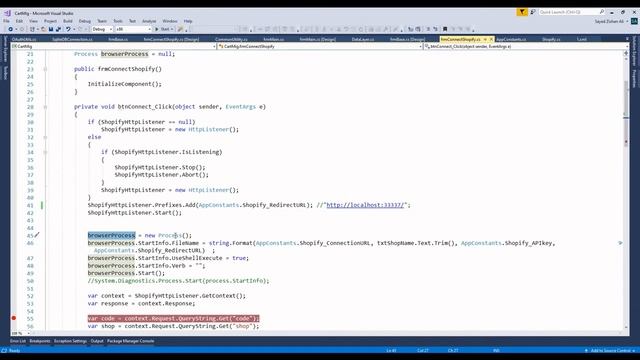
Task: Click the pencil quick action icon on line 45
Action: pos(37,235)
